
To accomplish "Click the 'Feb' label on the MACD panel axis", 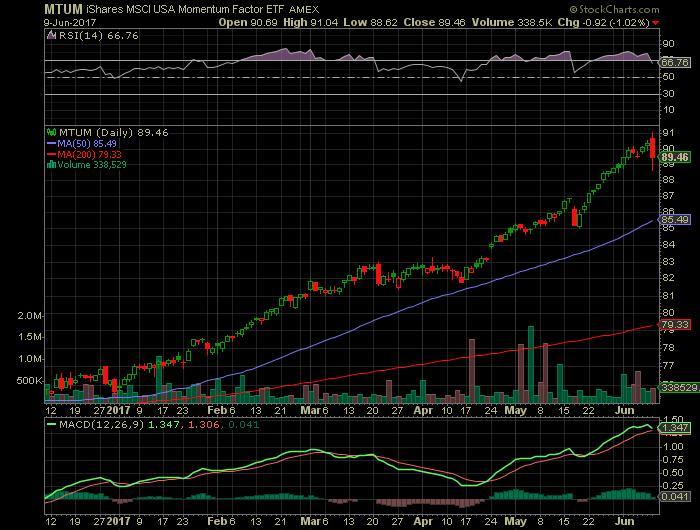I will coord(217,521).
